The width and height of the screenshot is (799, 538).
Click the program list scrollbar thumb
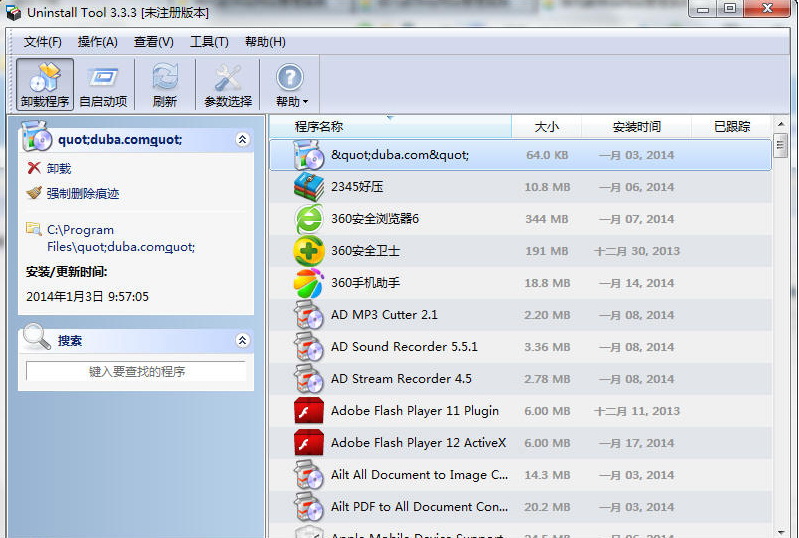tap(781, 146)
